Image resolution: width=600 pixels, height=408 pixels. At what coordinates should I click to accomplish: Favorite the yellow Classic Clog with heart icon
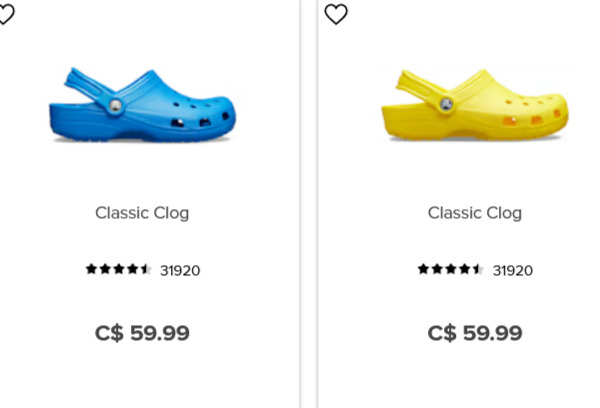pos(336,14)
